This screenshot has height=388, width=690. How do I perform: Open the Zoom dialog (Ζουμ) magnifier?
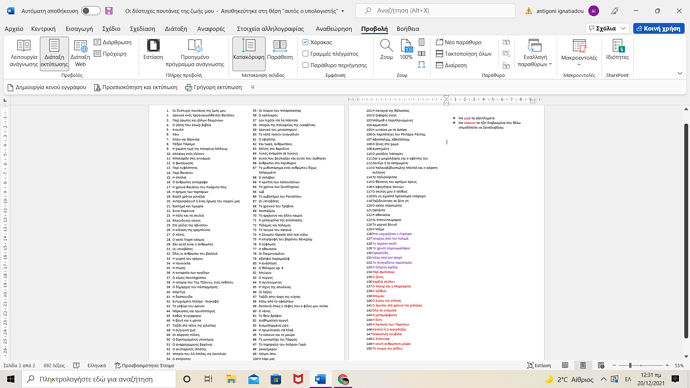[386, 49]
